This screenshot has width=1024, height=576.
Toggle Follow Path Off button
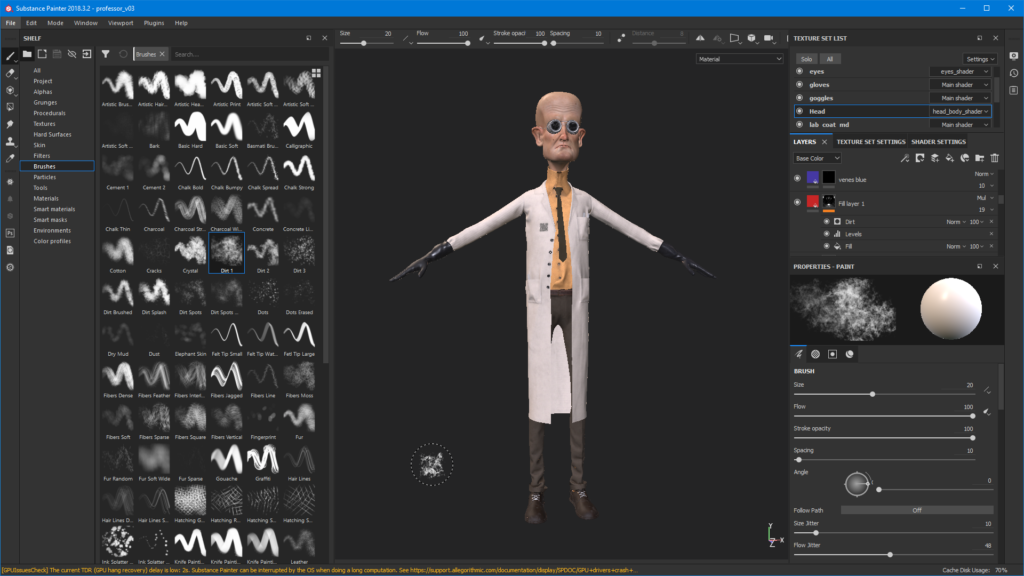(917, 510)
